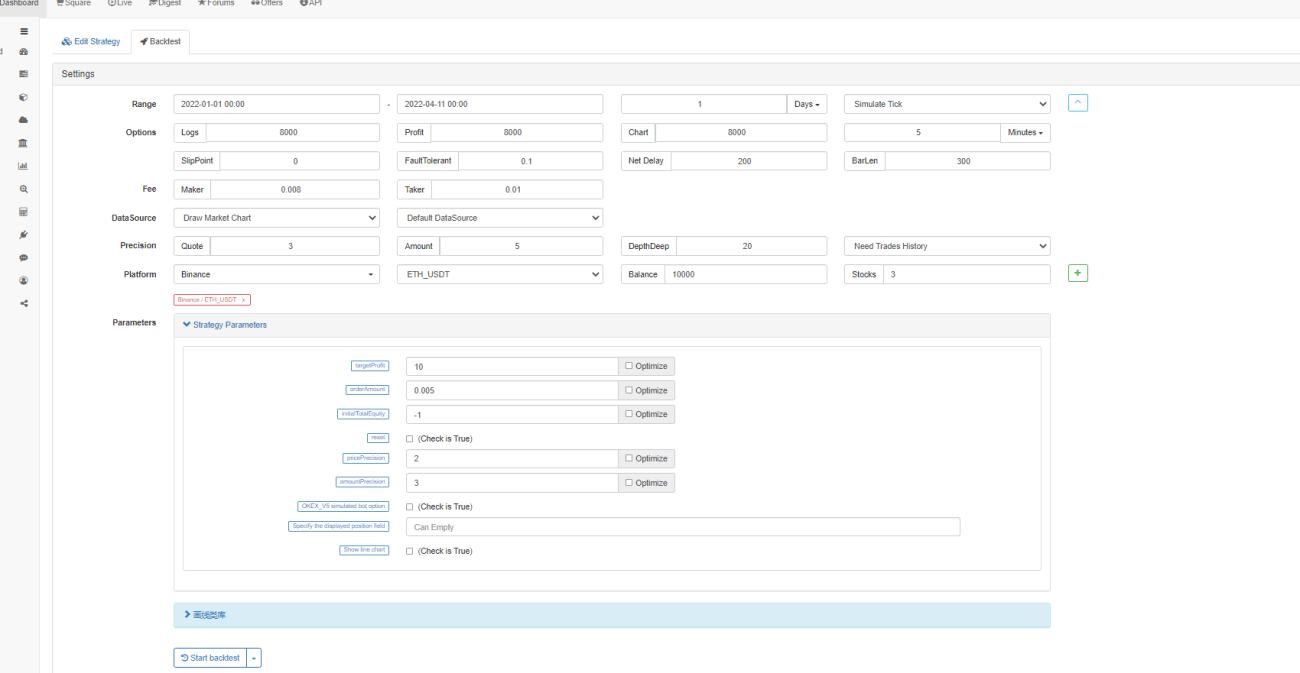Switch to the Edit Strategy tab
Viewport: 1300px width, 673px height.
click(91, 42)
